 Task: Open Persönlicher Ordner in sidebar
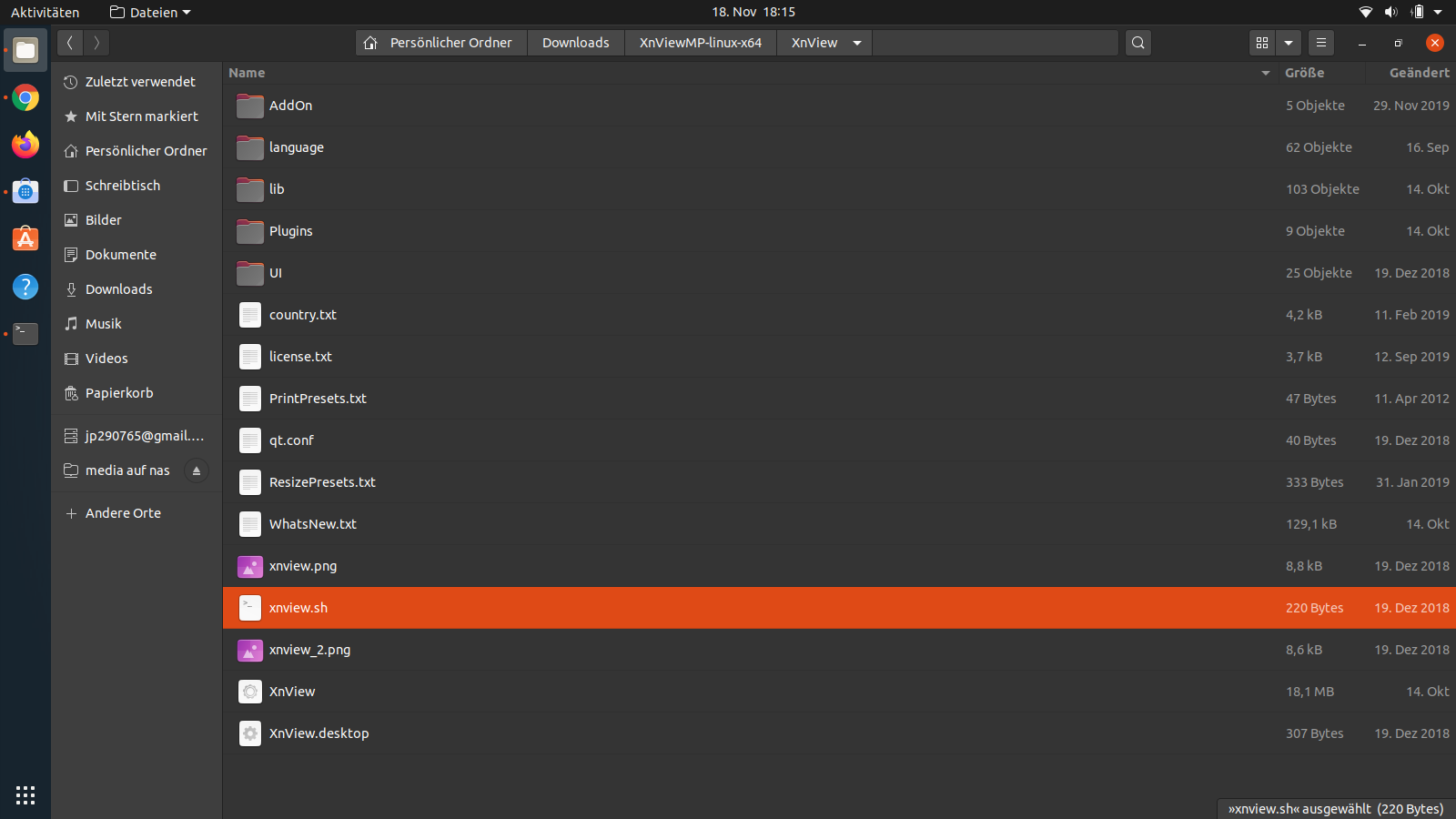coord(136,151)
